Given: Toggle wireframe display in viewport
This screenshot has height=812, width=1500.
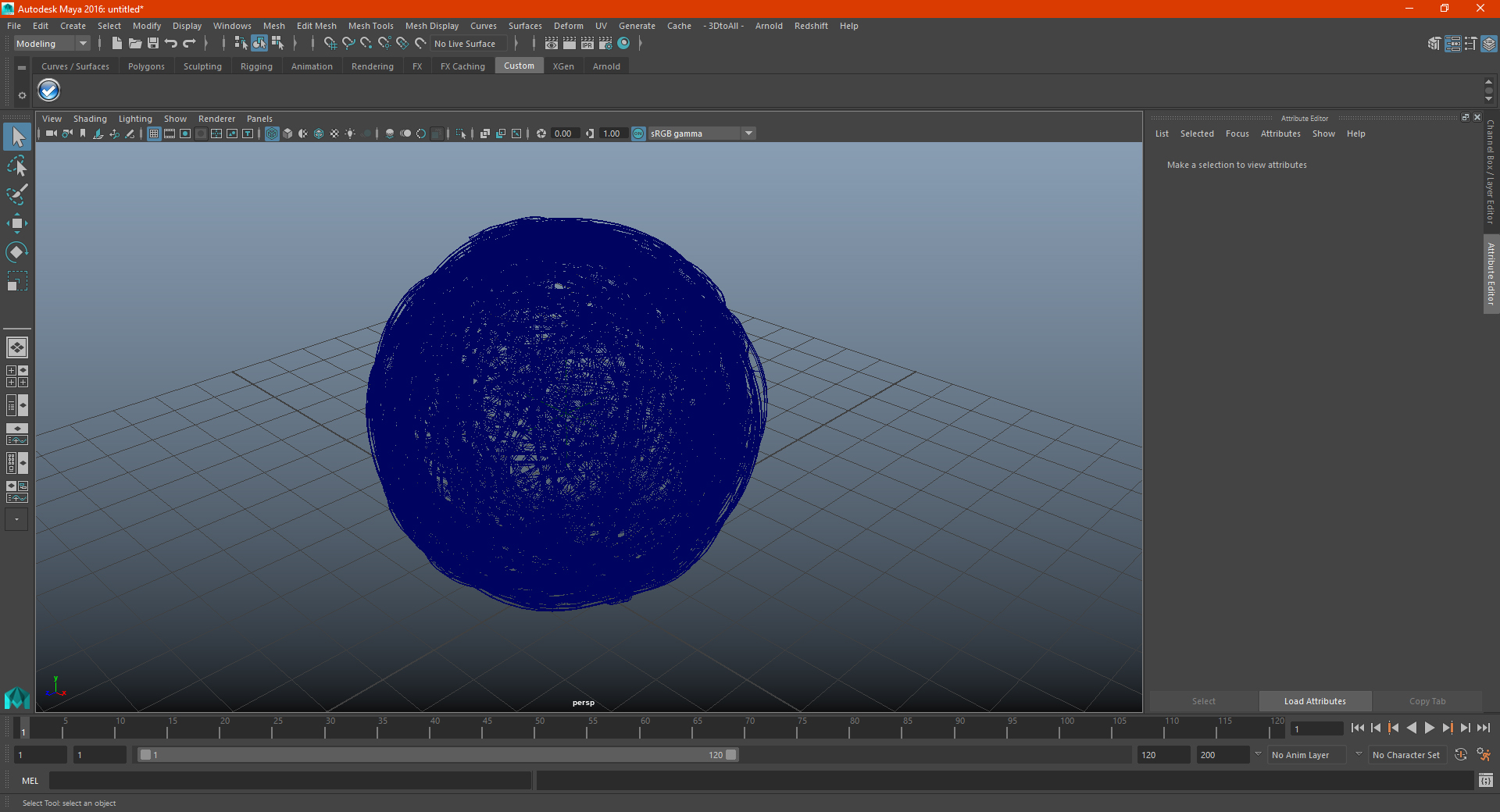Looking at the screenshot, I should pos(272,134).
